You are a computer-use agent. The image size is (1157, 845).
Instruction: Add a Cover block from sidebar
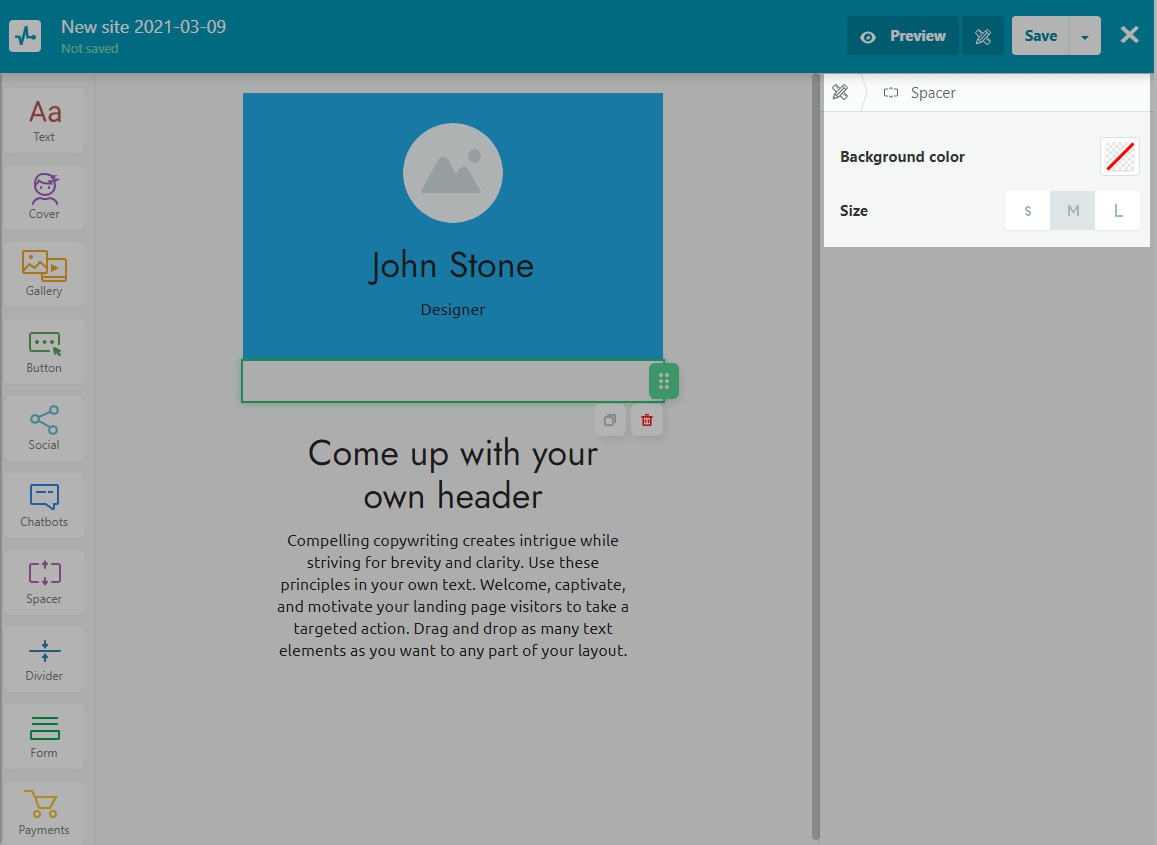tap(44, 197)
